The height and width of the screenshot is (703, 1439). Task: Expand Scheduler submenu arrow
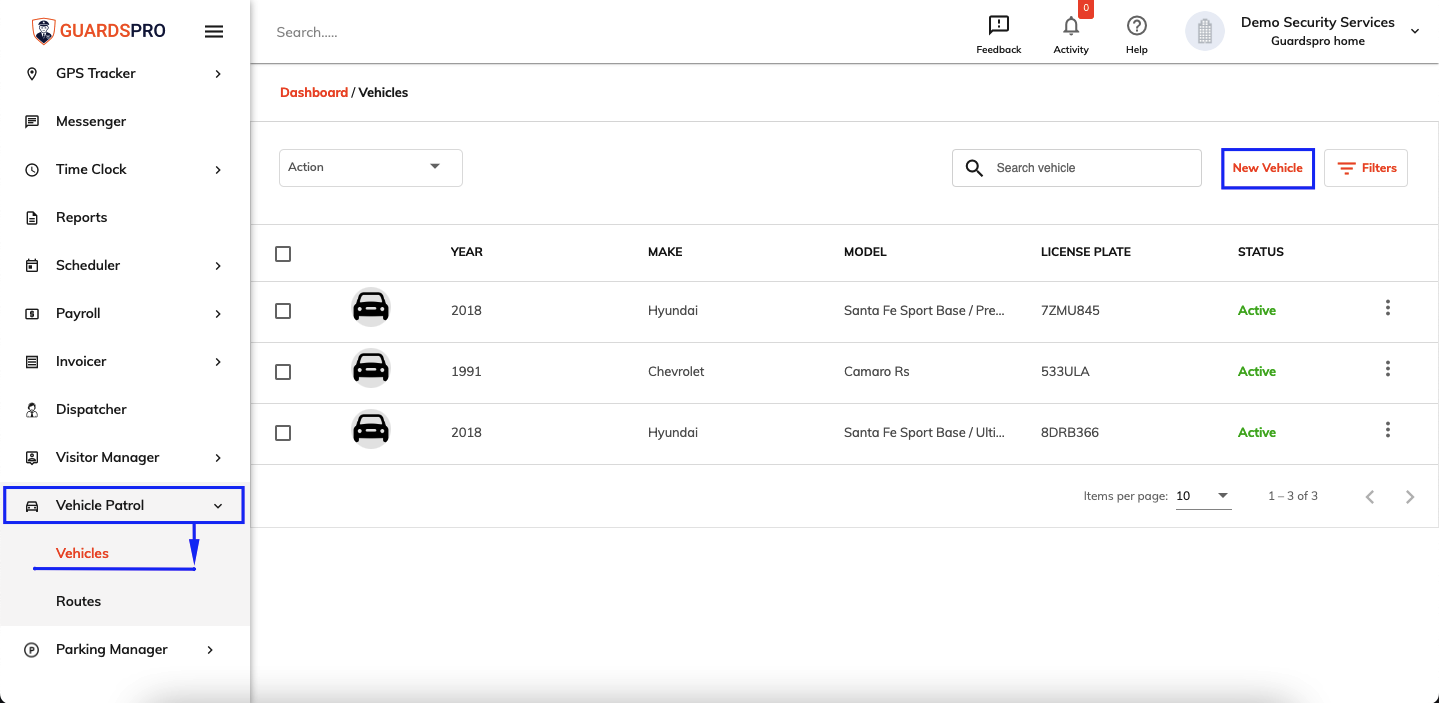(x=218, y=266)
